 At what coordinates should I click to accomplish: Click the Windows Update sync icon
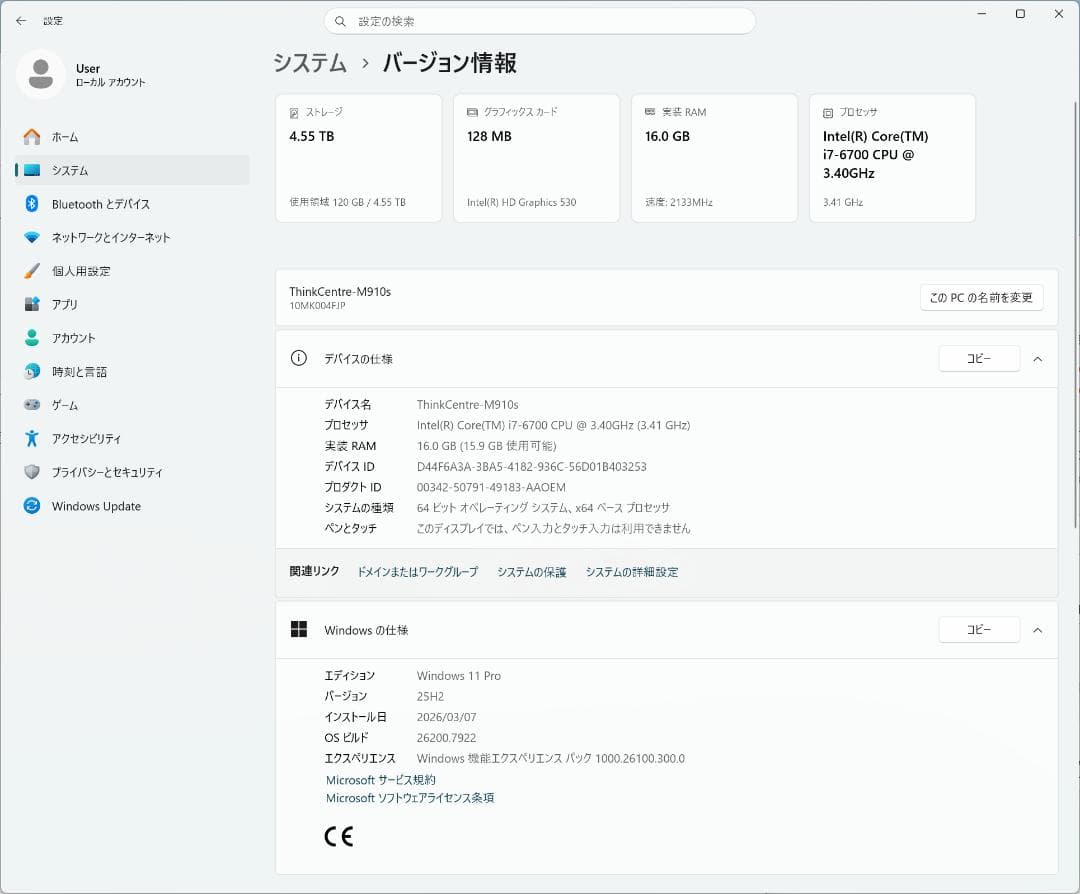click(32, 506)
